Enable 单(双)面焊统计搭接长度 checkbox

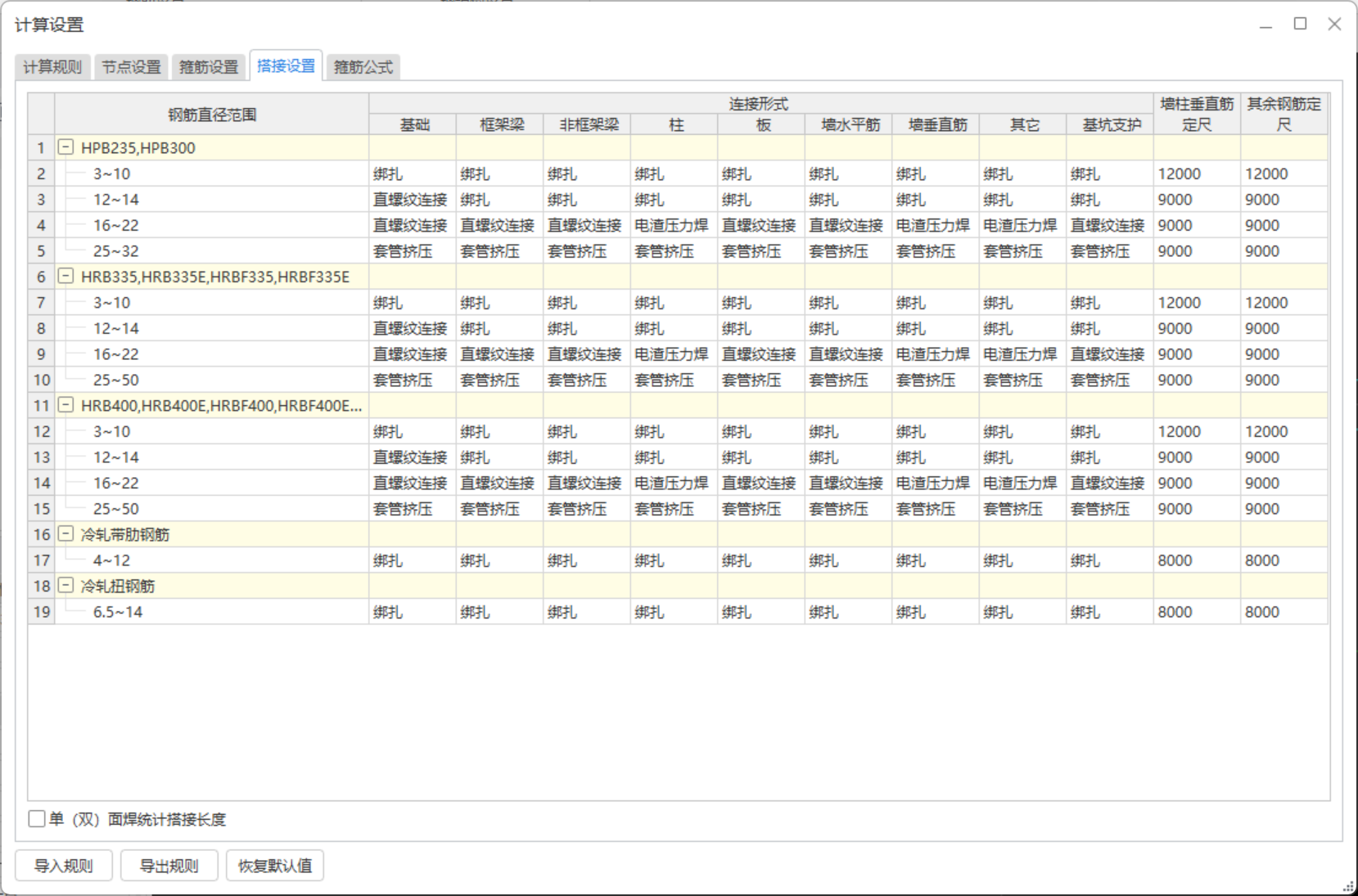tap(37, 819)
